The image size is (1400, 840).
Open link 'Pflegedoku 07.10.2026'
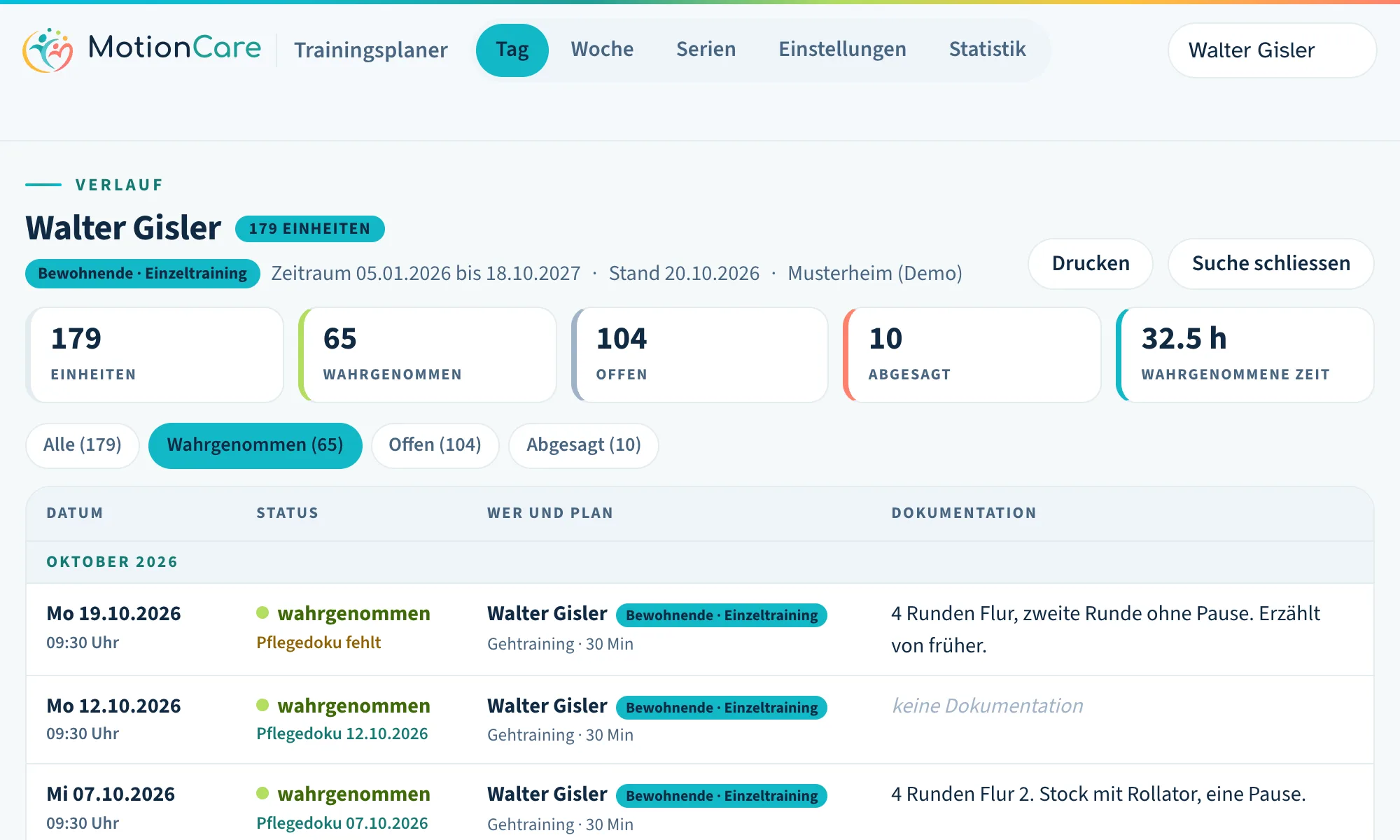(x=342, y=823)
